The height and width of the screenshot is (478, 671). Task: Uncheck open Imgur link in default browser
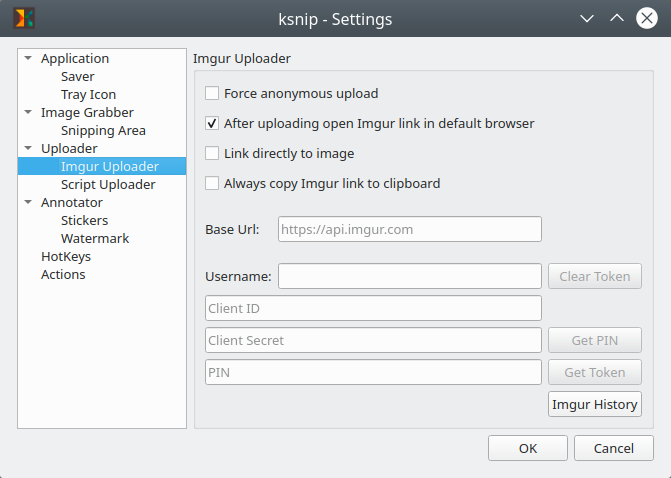pos(212,124)
